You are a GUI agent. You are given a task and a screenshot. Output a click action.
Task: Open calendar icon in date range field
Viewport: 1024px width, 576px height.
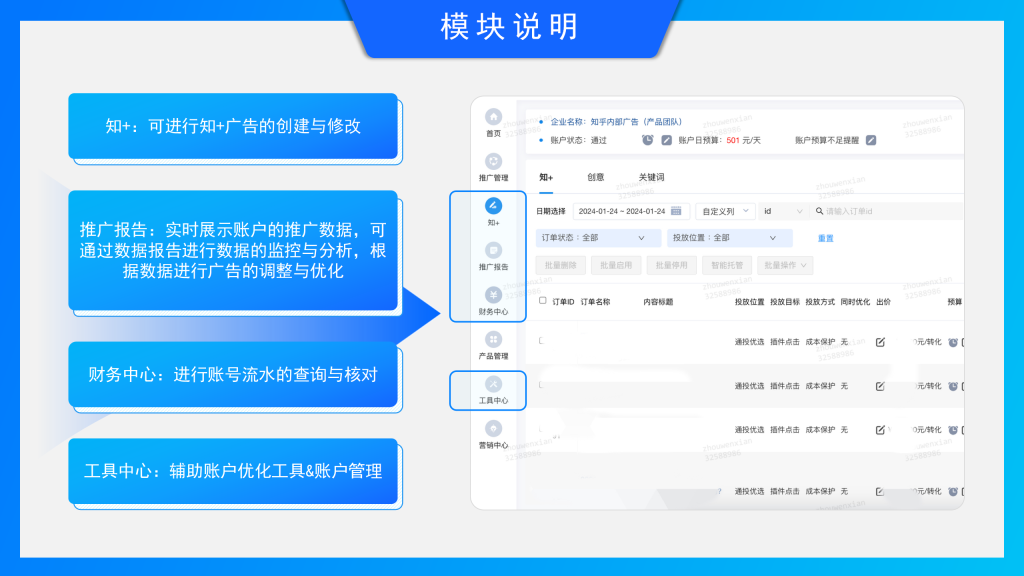coord(676,211)
